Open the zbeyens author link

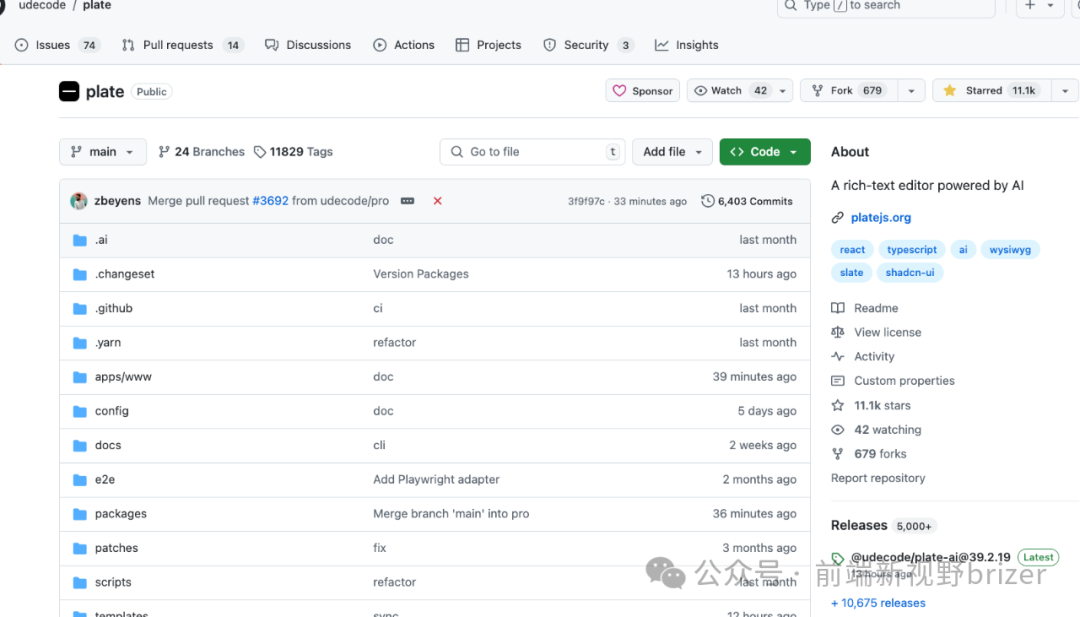click(x=118, y=201)
